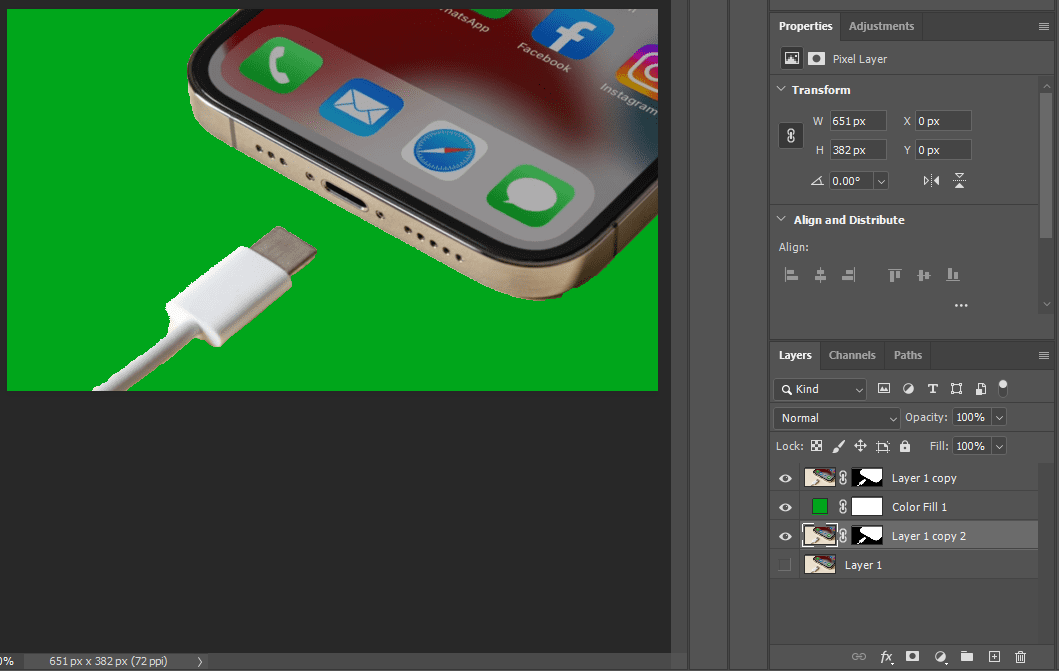The height and width of the screenshot is (671, 1059).
Task: Switch to the Channels tab
Action: 852,355
